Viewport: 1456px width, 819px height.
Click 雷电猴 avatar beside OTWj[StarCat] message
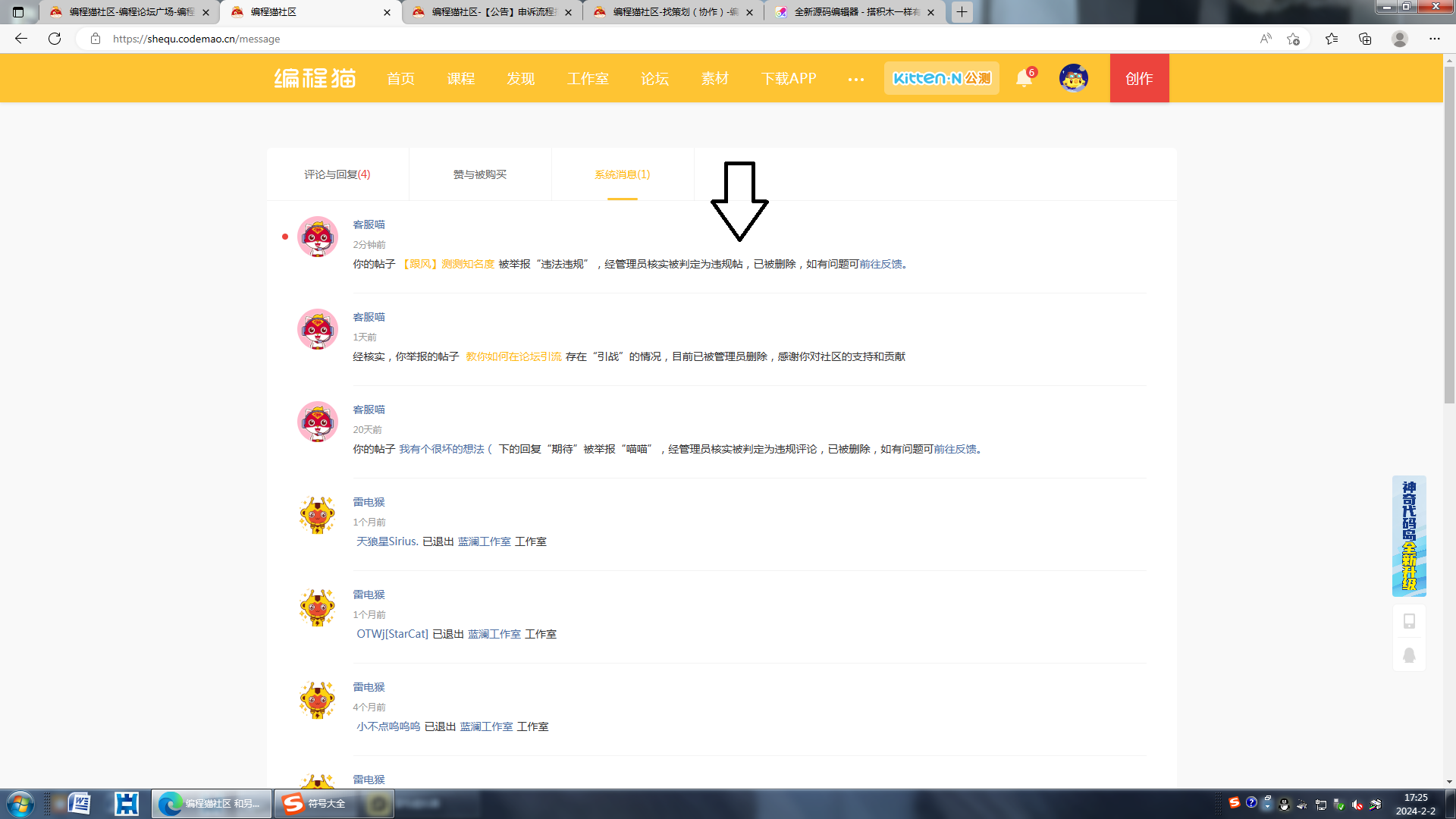[318, 607]
